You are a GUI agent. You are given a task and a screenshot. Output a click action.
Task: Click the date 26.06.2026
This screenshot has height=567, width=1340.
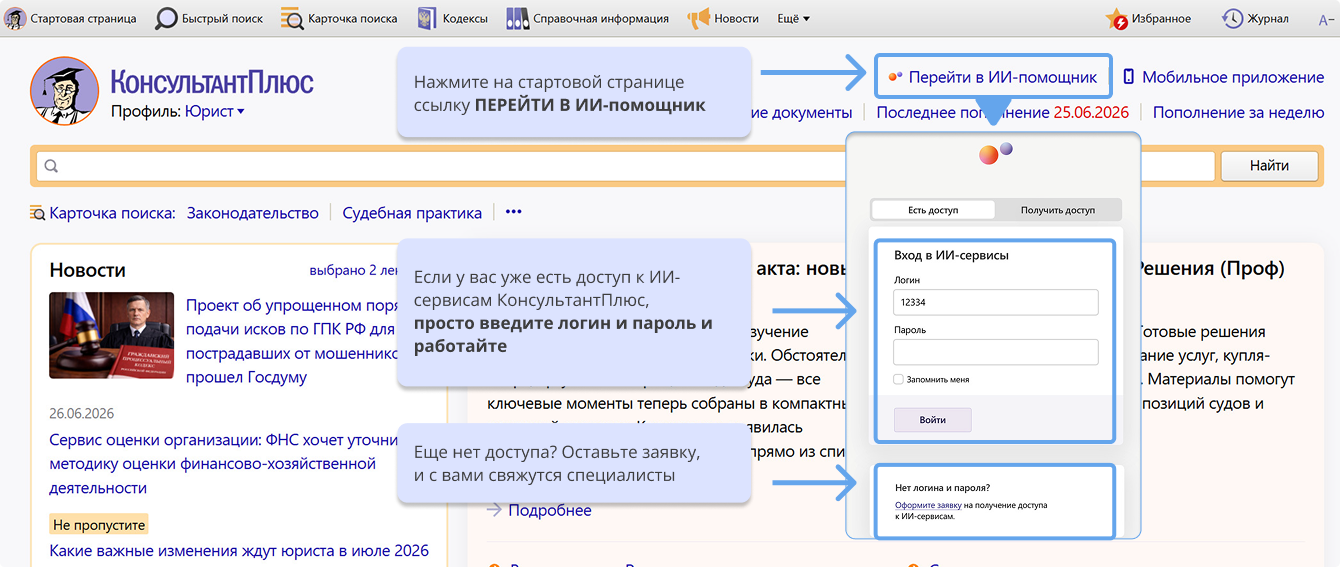82,413
